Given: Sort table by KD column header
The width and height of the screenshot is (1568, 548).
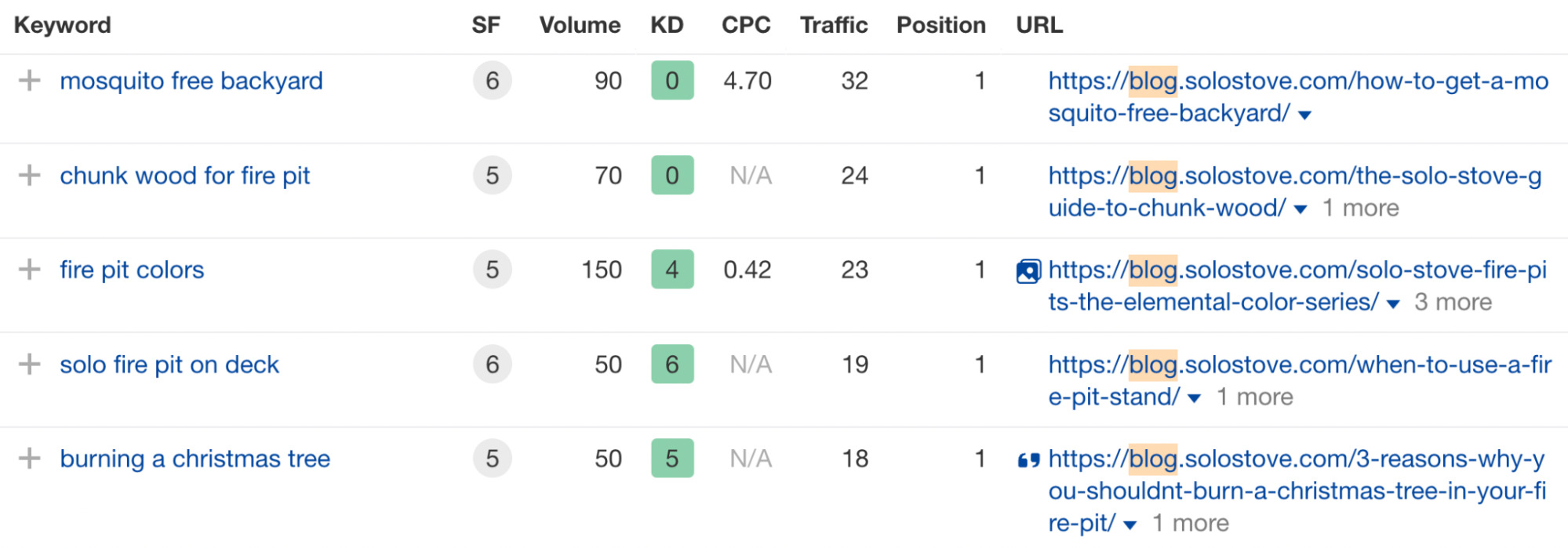Looking at the screenshot, I should (x=667, y=25).
